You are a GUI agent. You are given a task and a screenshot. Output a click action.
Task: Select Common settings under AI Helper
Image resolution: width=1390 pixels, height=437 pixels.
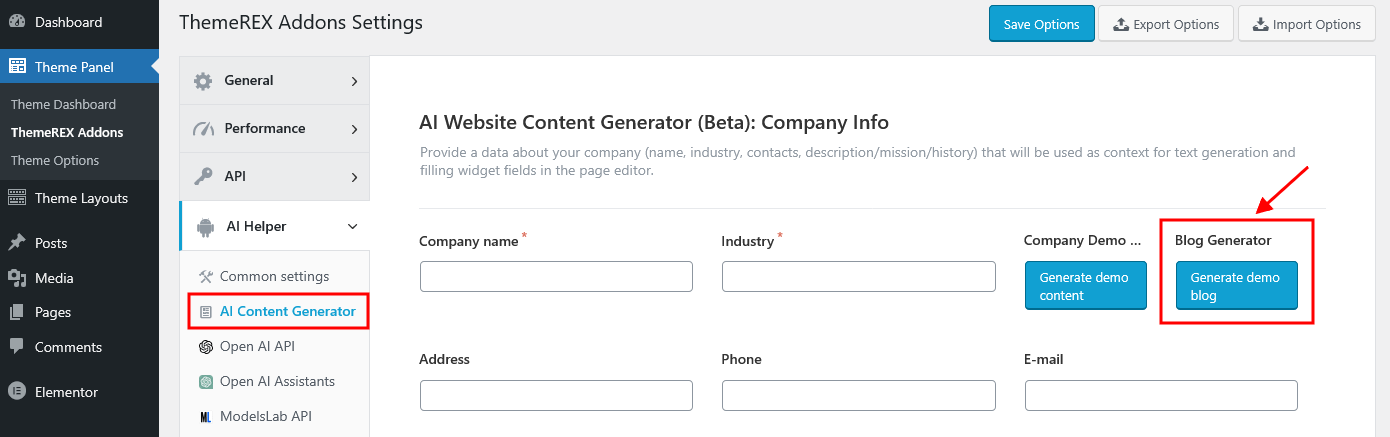pos(274,276)
